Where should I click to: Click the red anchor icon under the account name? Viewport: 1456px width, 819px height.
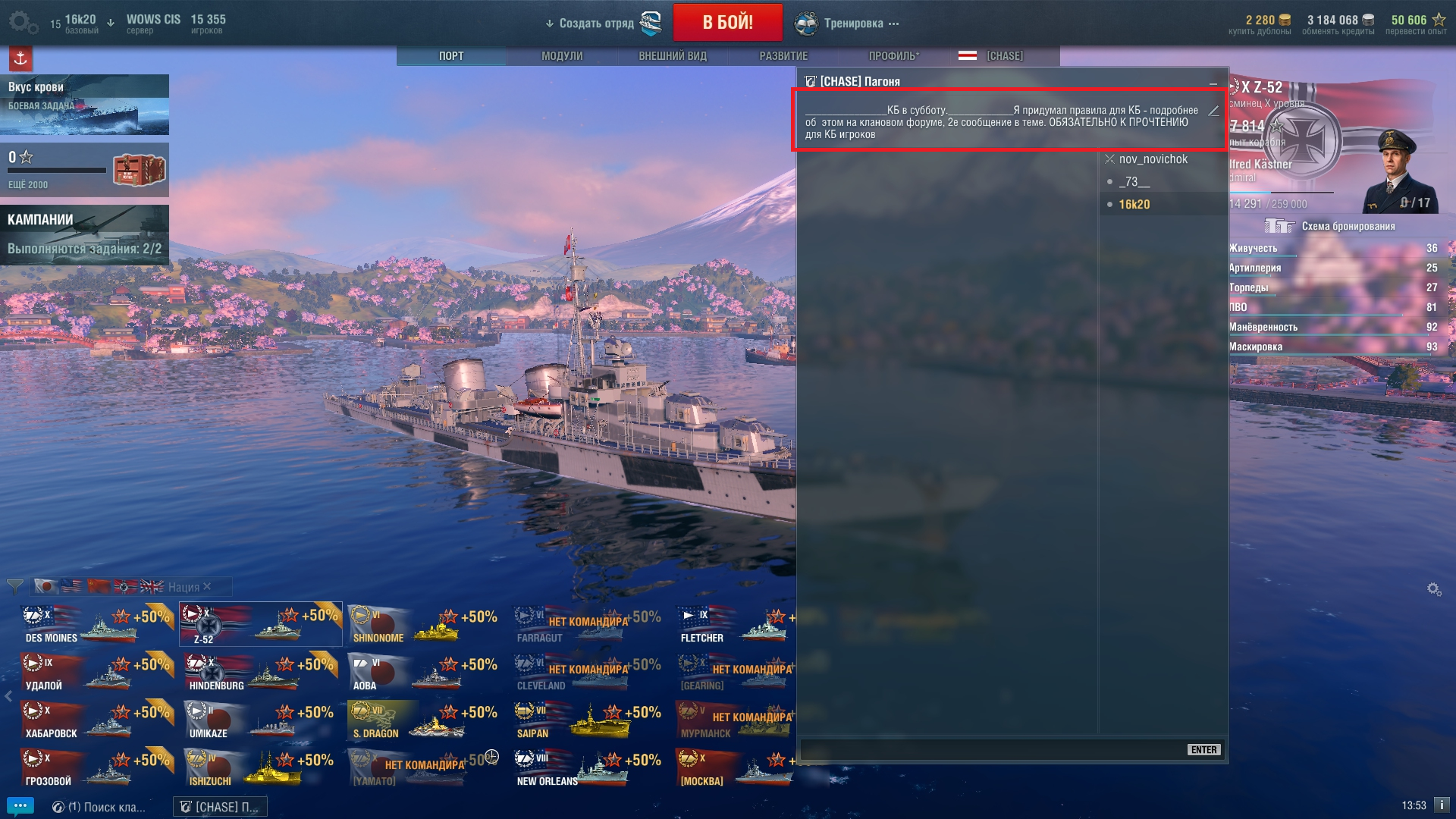[20, 58]
